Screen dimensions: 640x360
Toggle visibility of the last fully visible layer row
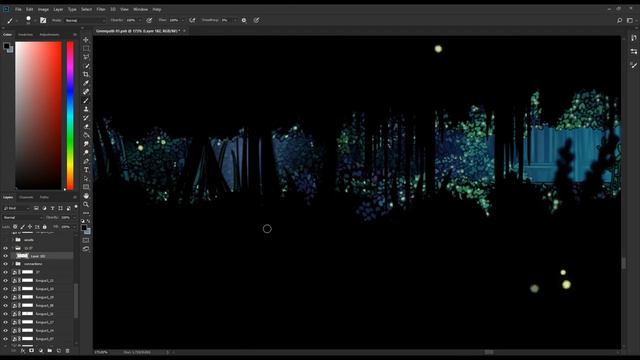coord(5,338)
